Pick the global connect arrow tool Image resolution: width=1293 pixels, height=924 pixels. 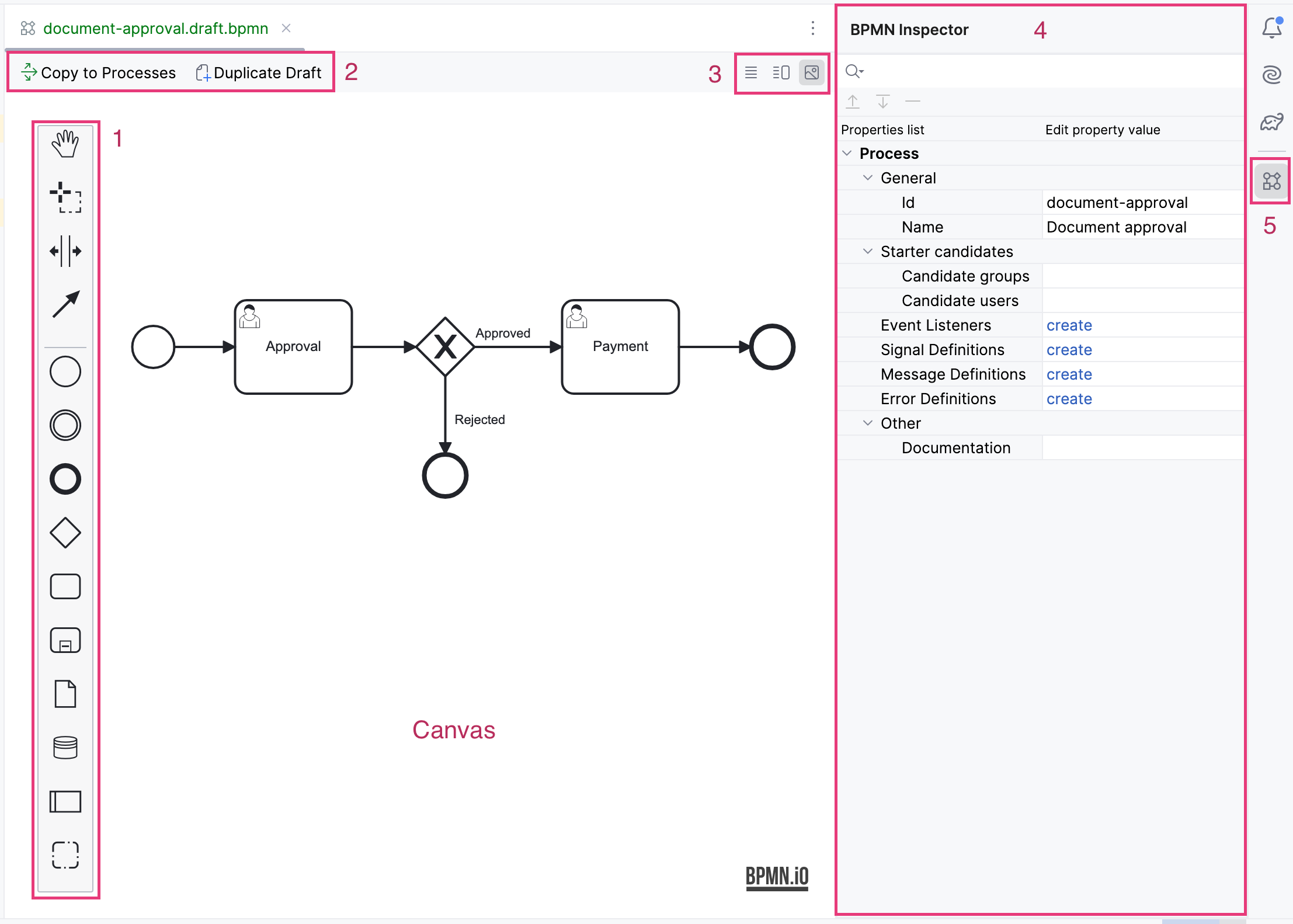point(65,304)
